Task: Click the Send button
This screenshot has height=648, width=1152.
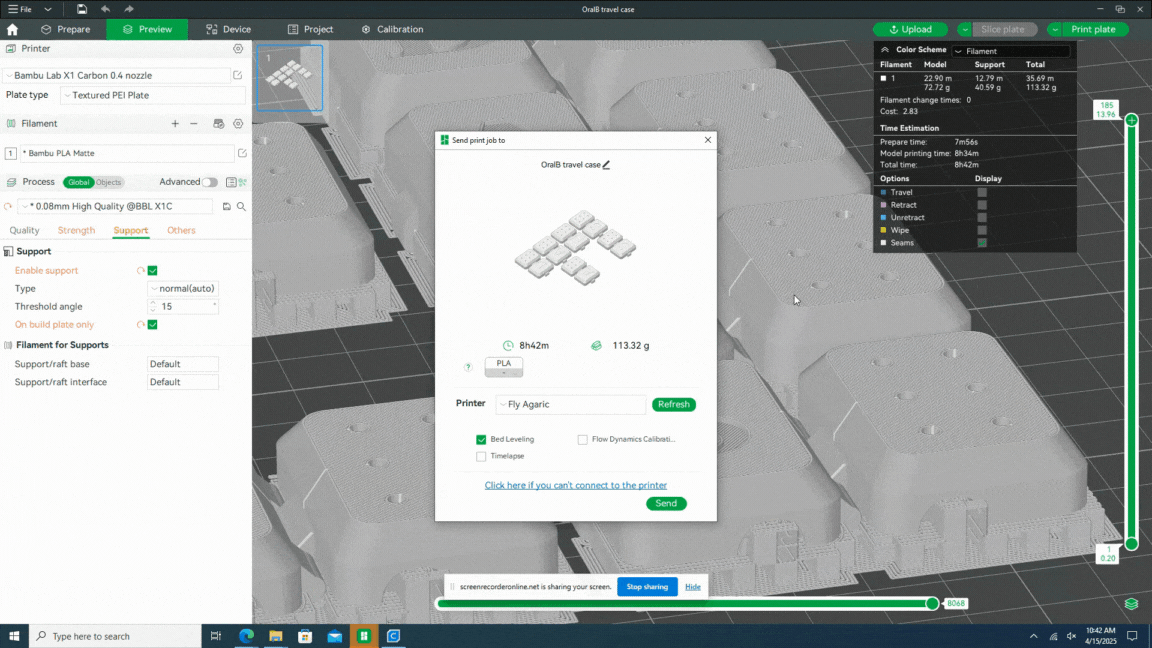Action: coord(666,503)
